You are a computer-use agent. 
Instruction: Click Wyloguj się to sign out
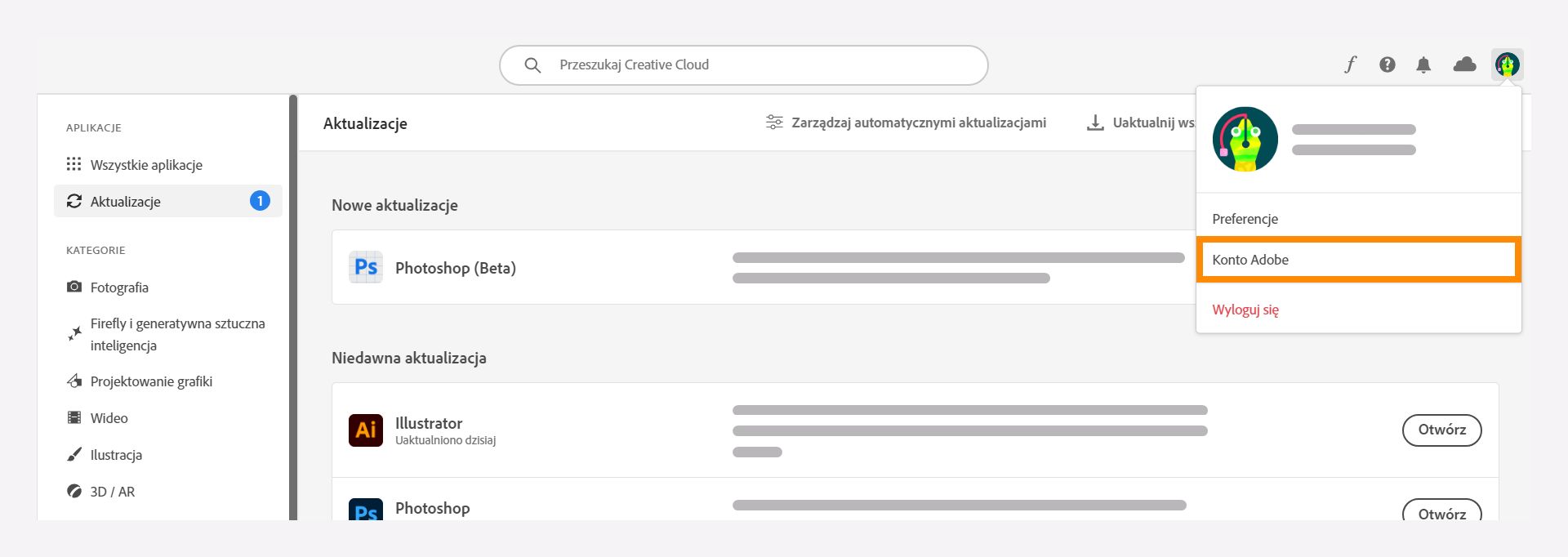[1245, 310]
